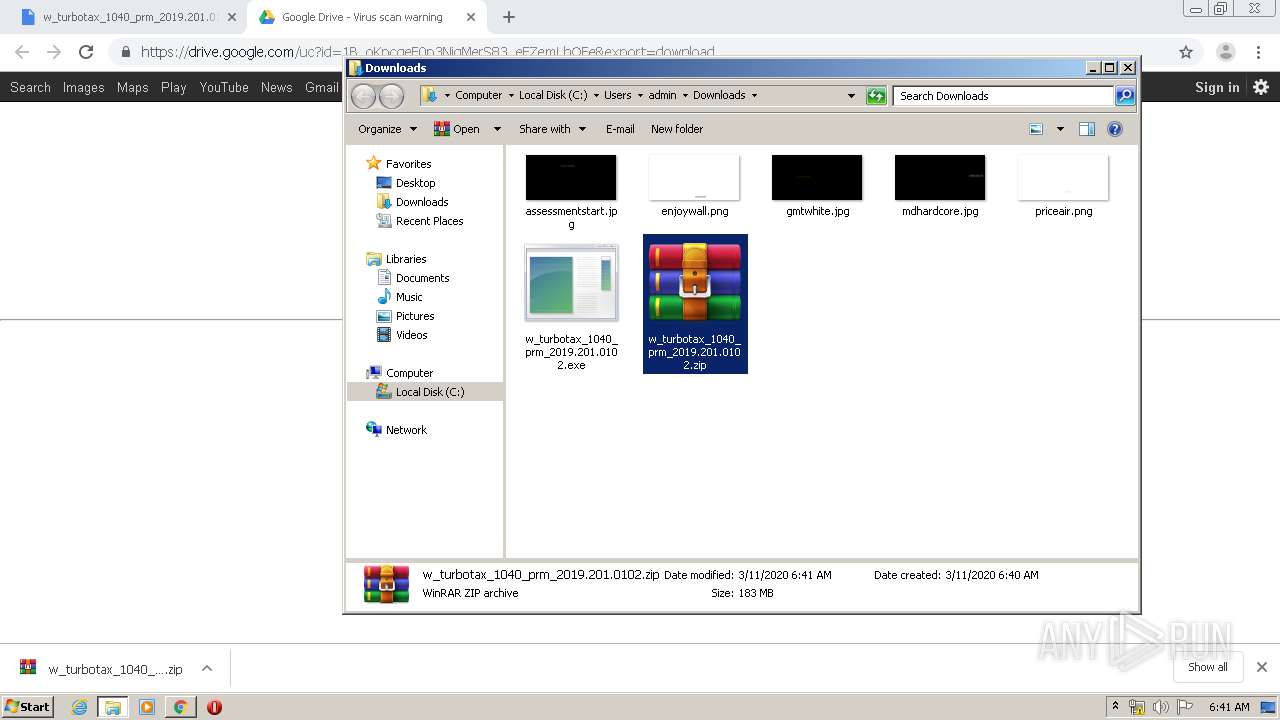Select the mdhardcore.jpg file

(940, 186)
